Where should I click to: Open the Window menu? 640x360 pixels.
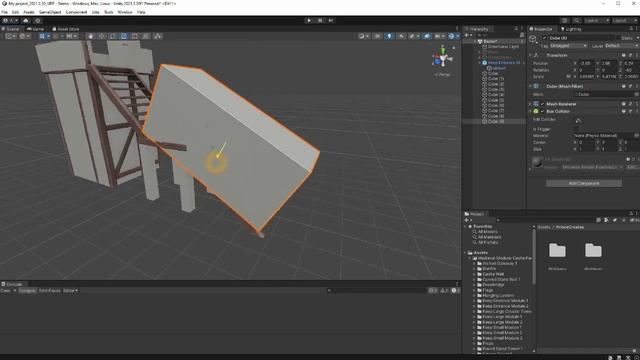click(x=125, y=12)
